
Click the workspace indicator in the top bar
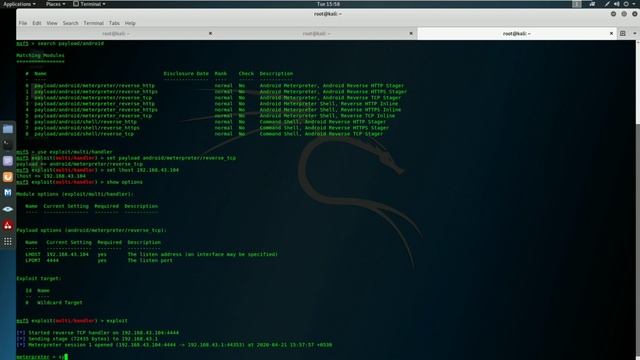(x=577, y=4)
